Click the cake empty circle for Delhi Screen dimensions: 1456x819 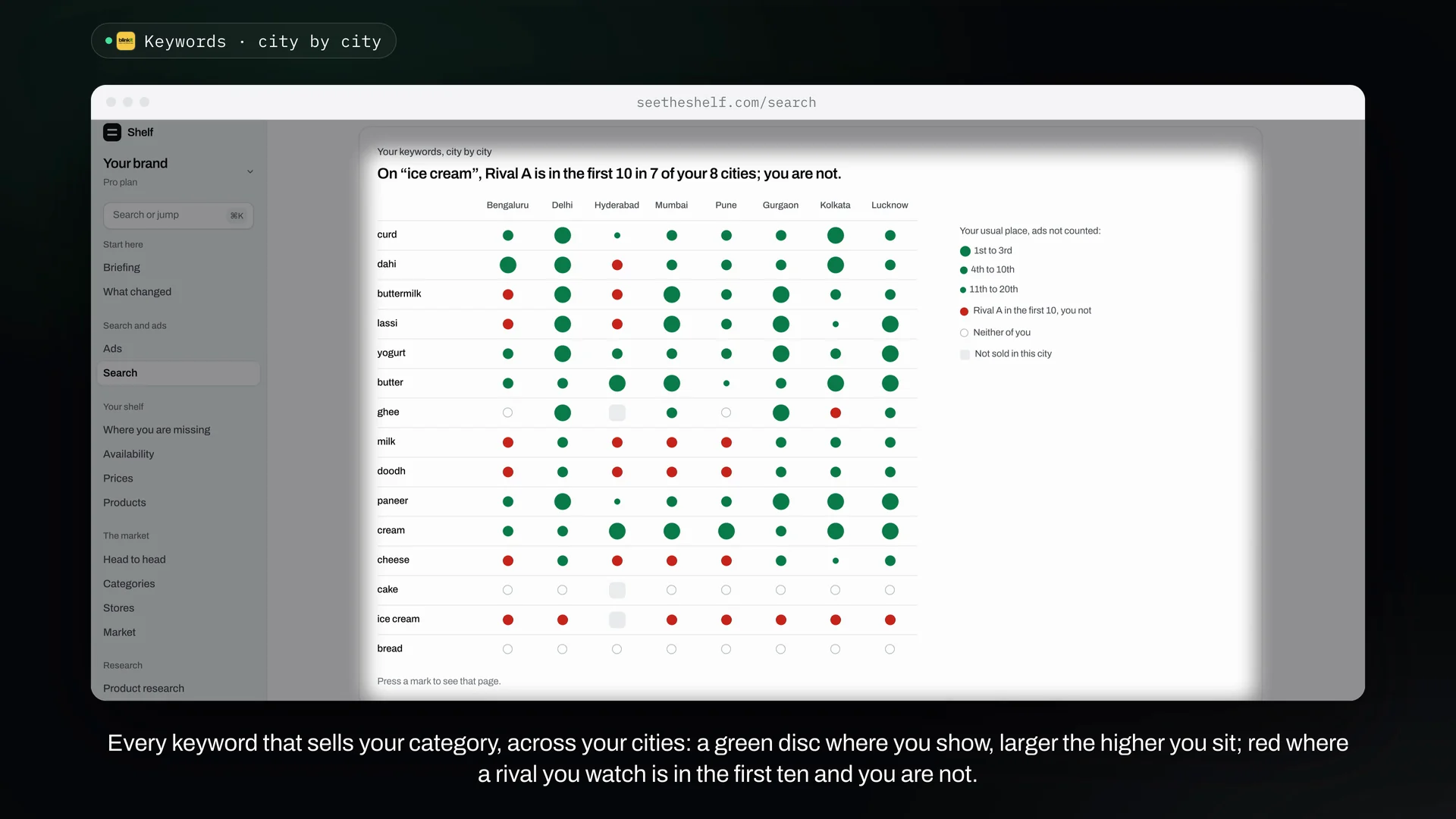(x=563, y=590)
